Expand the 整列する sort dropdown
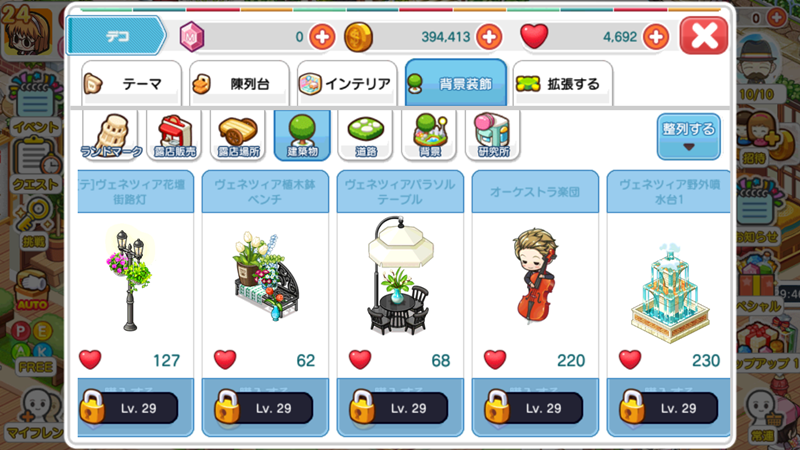Viewport: 800px width, 450px height. [x=689, y=136]
